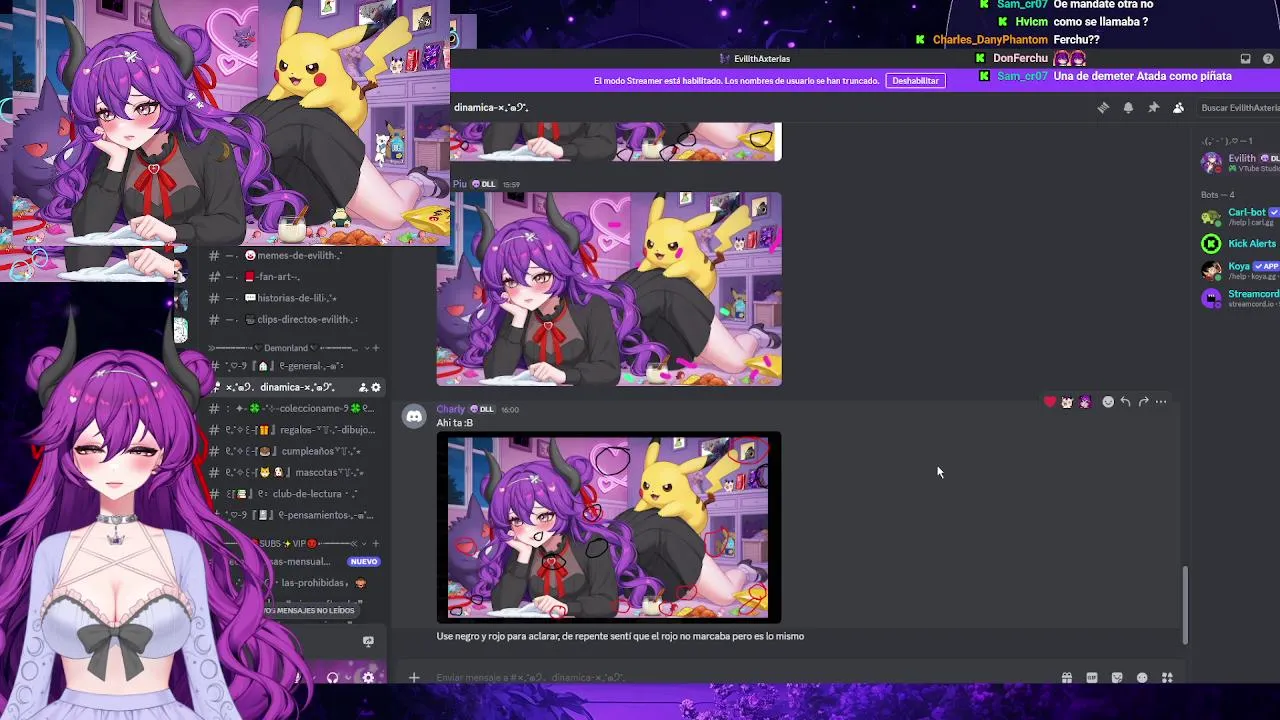Open Streamcord member in list
Viewport: 1280px width, 720px height.
click(1240, 298)
